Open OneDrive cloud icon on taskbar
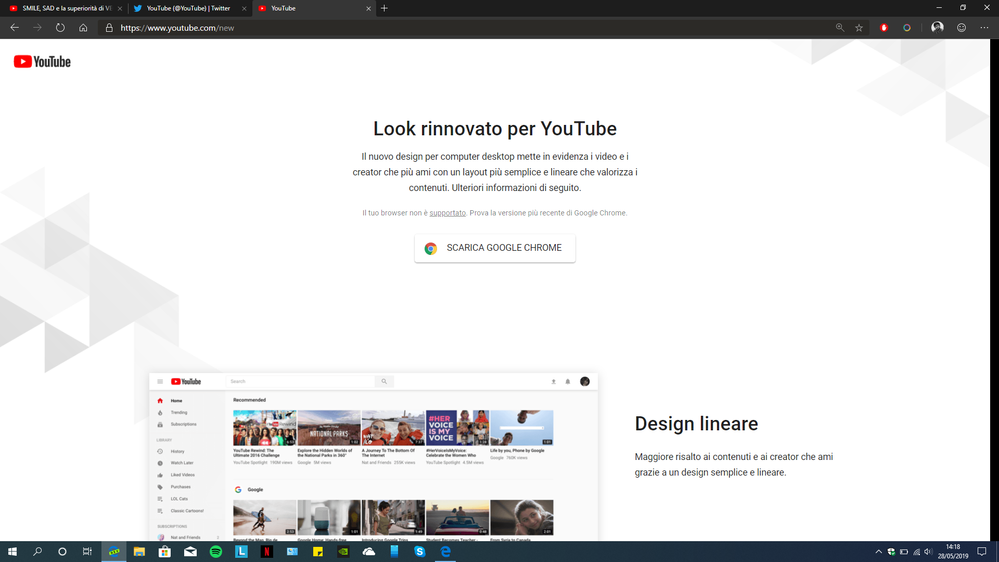The width and height of the screenshot is (999, 562). (x=368, y=551)
